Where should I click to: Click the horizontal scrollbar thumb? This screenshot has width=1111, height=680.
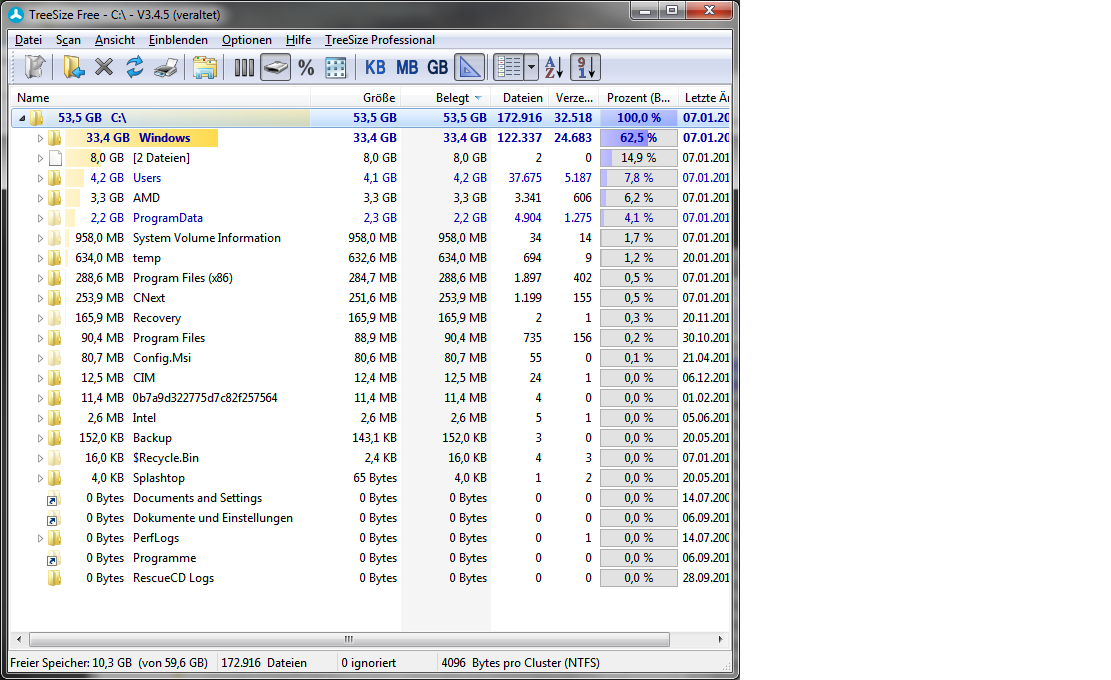349,639
